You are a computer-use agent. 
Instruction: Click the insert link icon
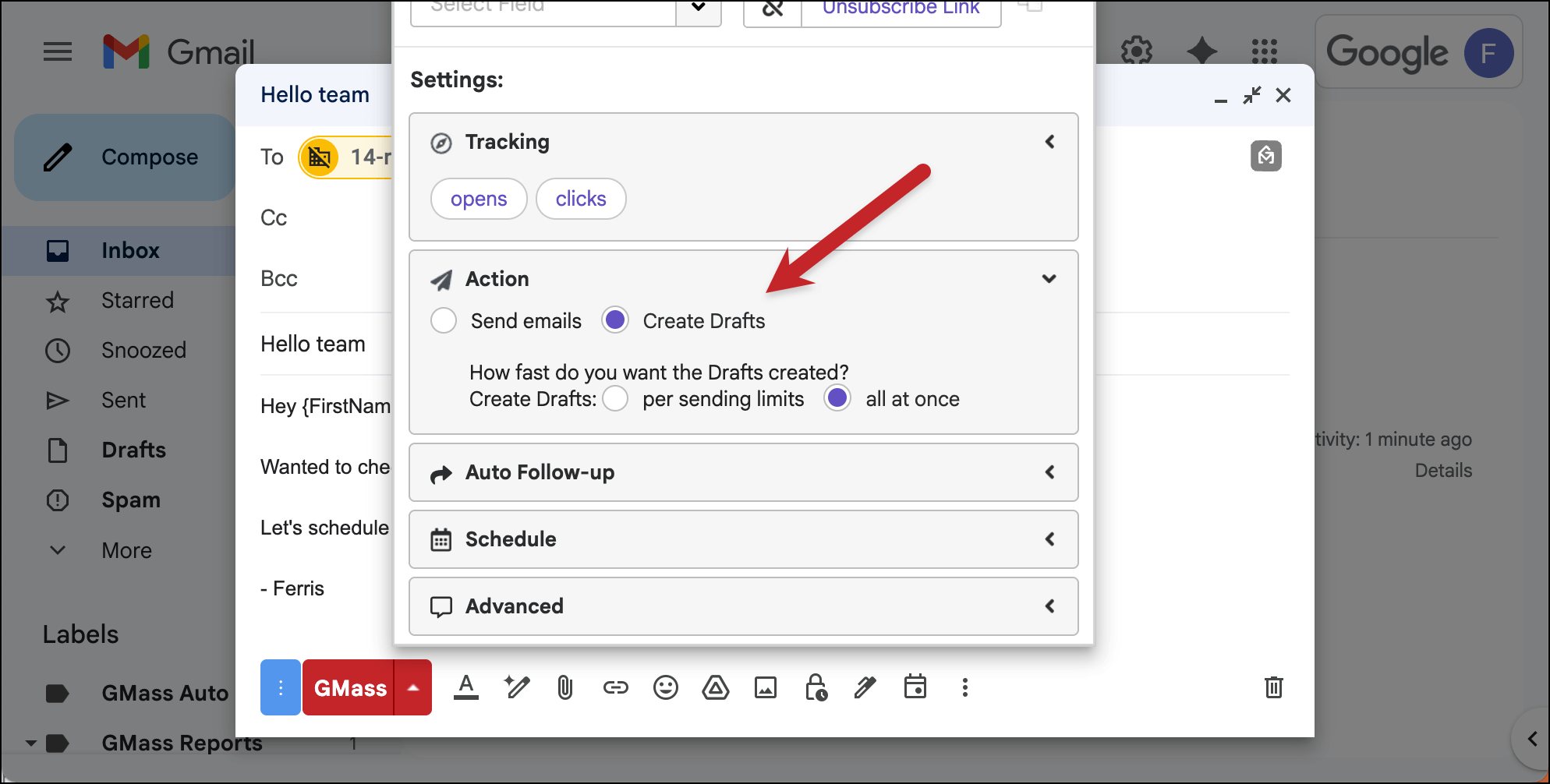pyautogui.click(x=615, y=687)
